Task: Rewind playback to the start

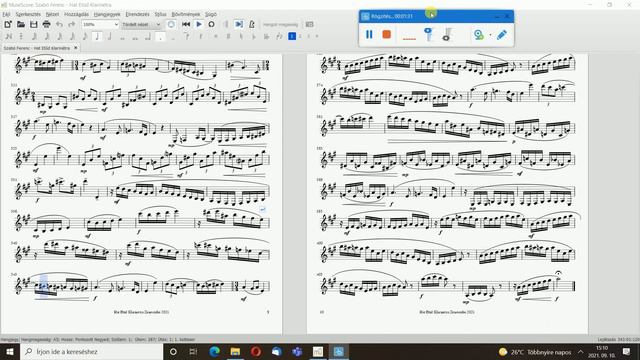Action: pos(186,24)
